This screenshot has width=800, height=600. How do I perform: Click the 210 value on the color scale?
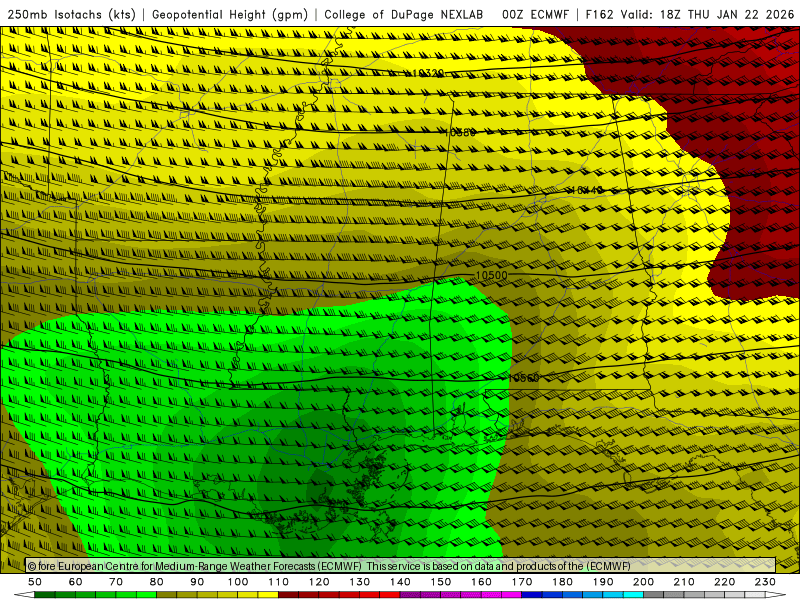pyautogui.click(x=684, y=582)
